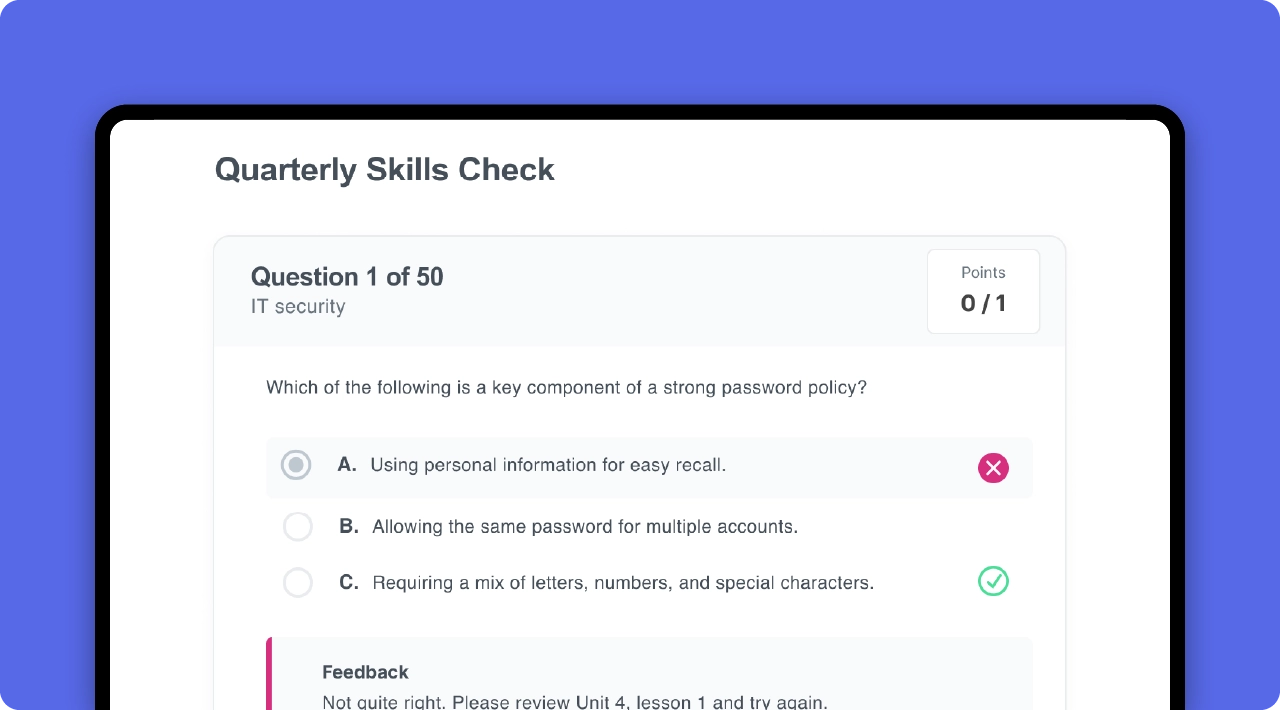Click the 'IT security' topic label
Image resolution: width=1280 pixels, height=710 pixels.
(298, 307)
